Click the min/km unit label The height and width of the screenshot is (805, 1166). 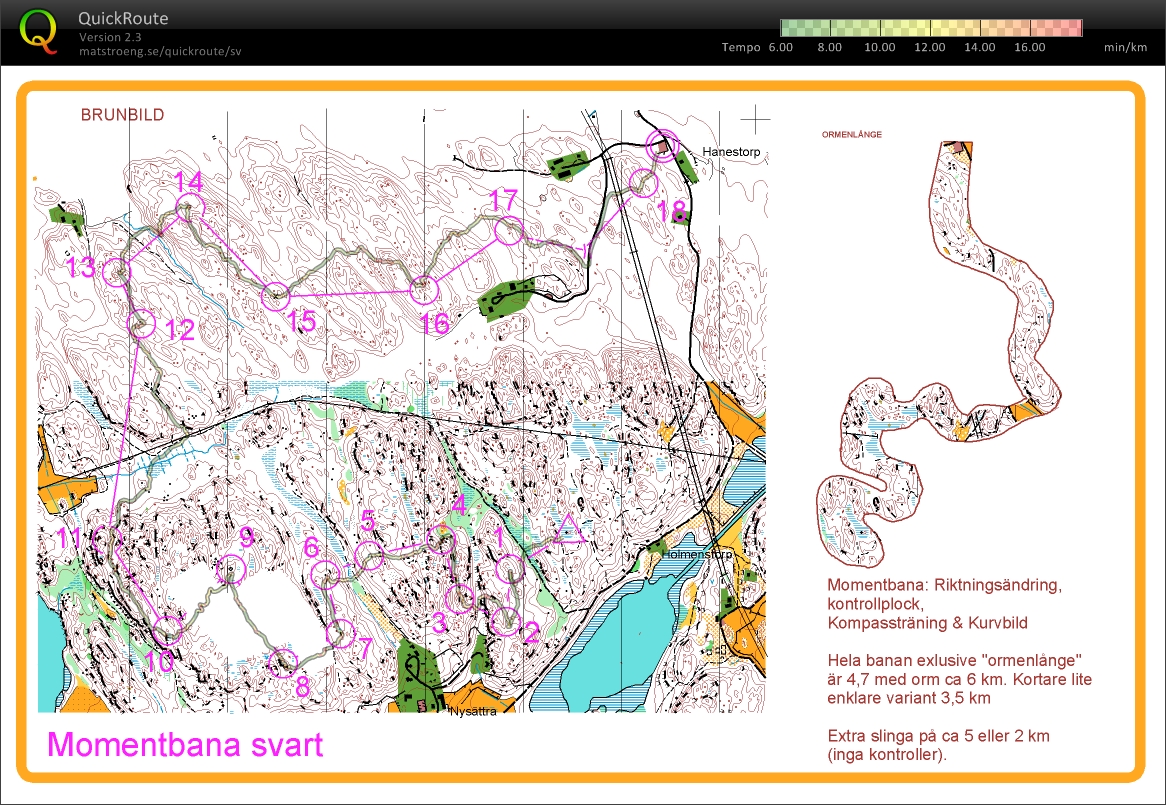1125,47
